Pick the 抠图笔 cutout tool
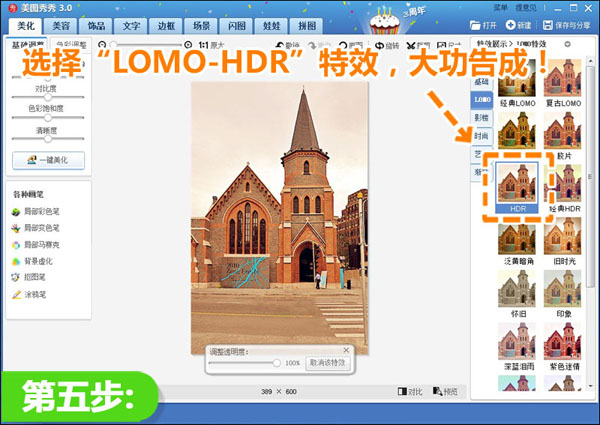The width and height of the screenshot is (600, 425). pos(29,277)
